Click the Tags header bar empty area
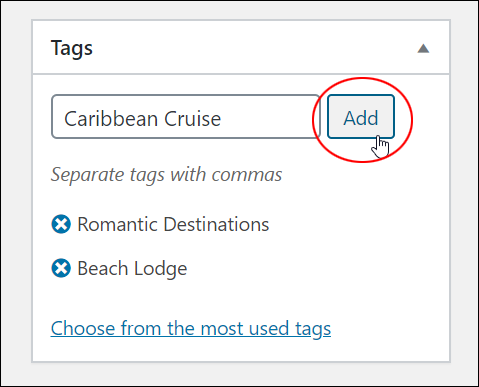 click(x=253, y=49)
